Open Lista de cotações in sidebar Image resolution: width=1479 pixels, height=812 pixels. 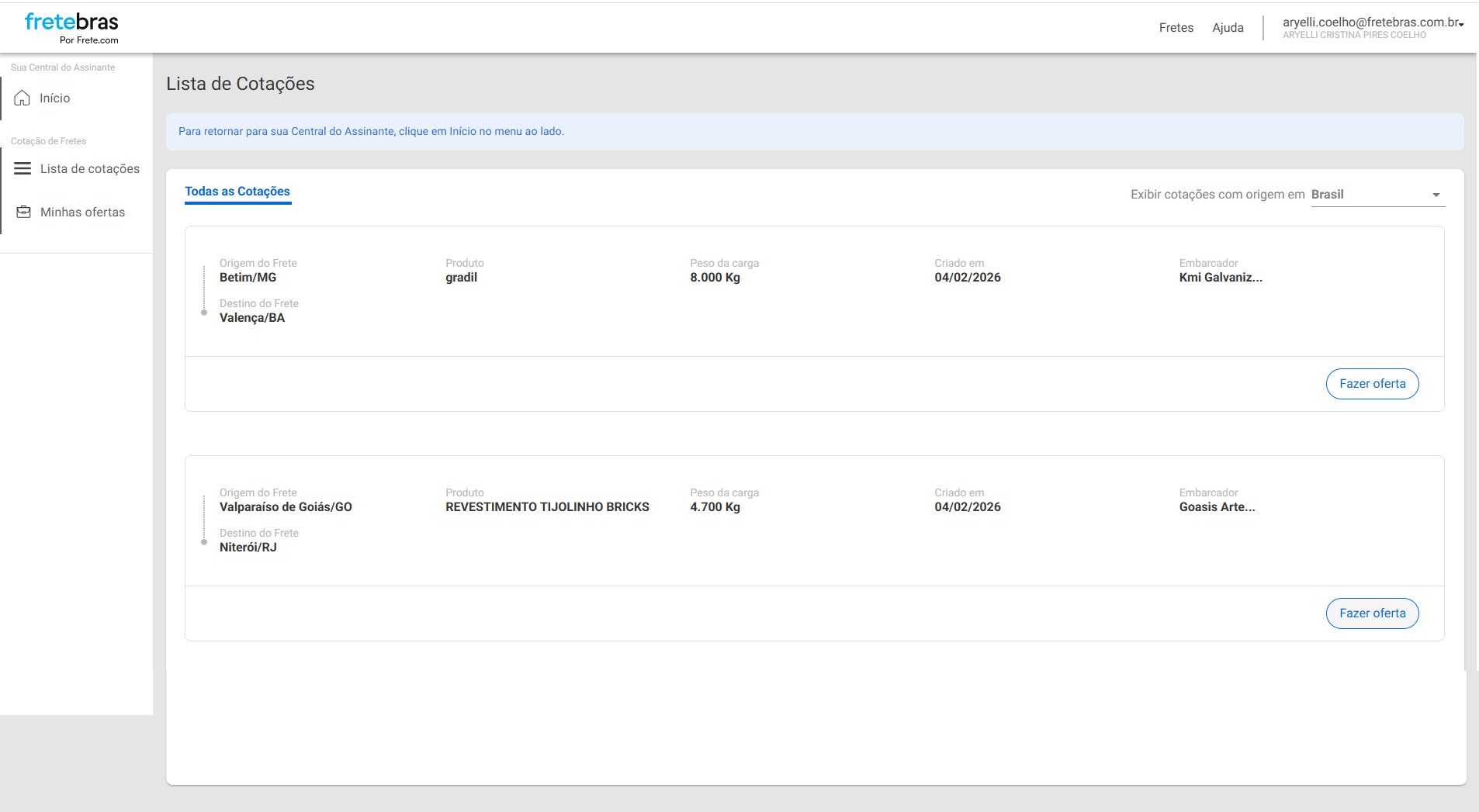pos(90,169)
